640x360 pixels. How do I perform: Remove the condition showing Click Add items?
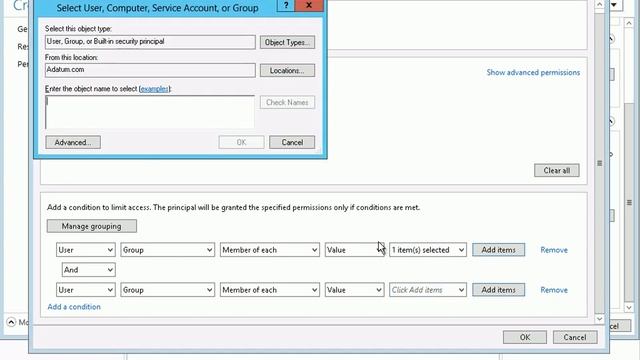554,290
